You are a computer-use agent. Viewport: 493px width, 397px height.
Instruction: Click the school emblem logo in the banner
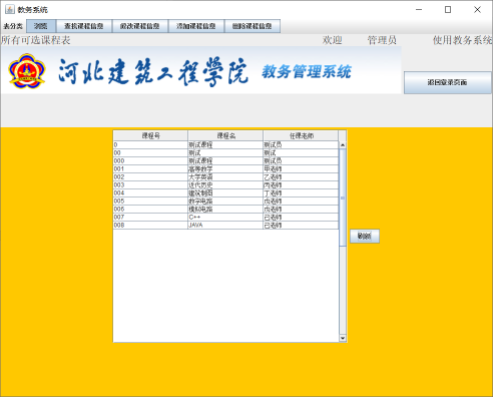(27, 71)
